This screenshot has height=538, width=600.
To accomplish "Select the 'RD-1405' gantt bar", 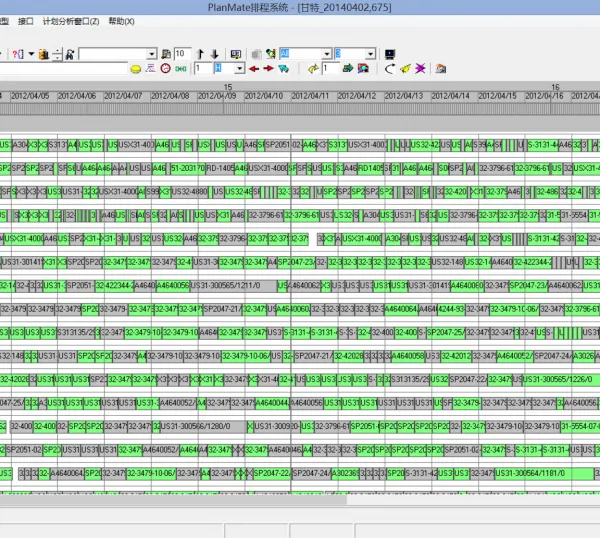I will [220, 168].
